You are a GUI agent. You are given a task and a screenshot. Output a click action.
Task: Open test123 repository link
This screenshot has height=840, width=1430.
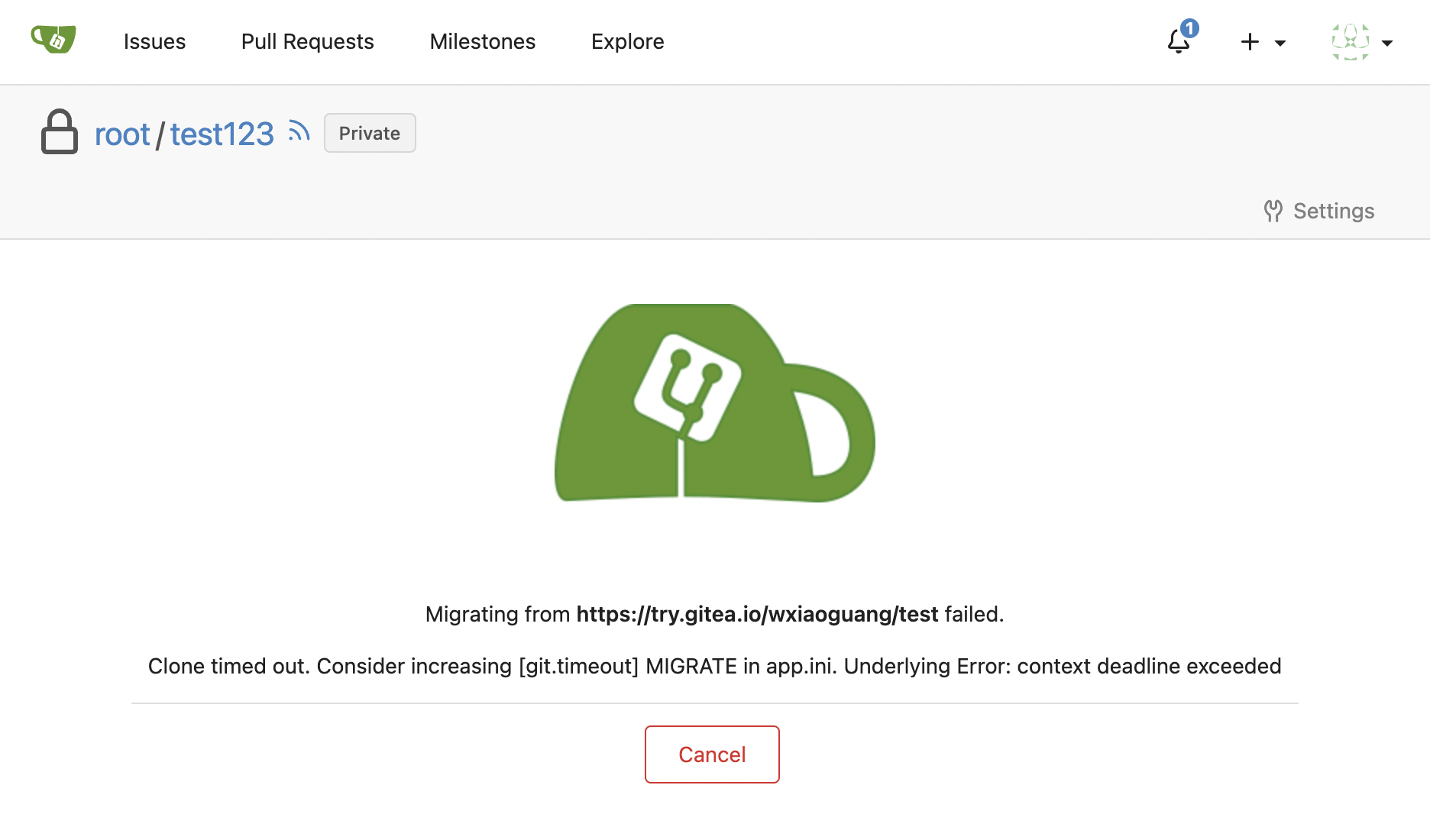pos(222,134)
